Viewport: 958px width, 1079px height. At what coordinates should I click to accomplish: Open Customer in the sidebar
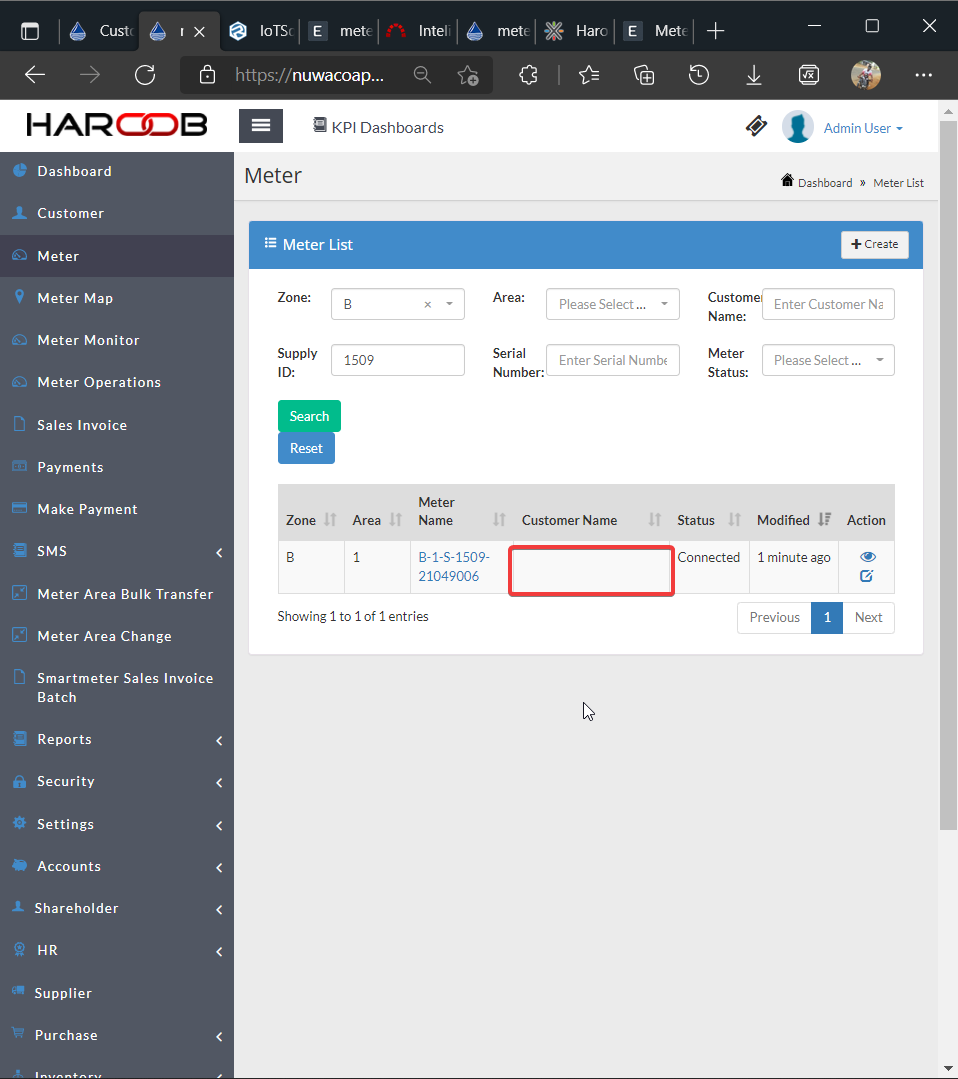117,213
